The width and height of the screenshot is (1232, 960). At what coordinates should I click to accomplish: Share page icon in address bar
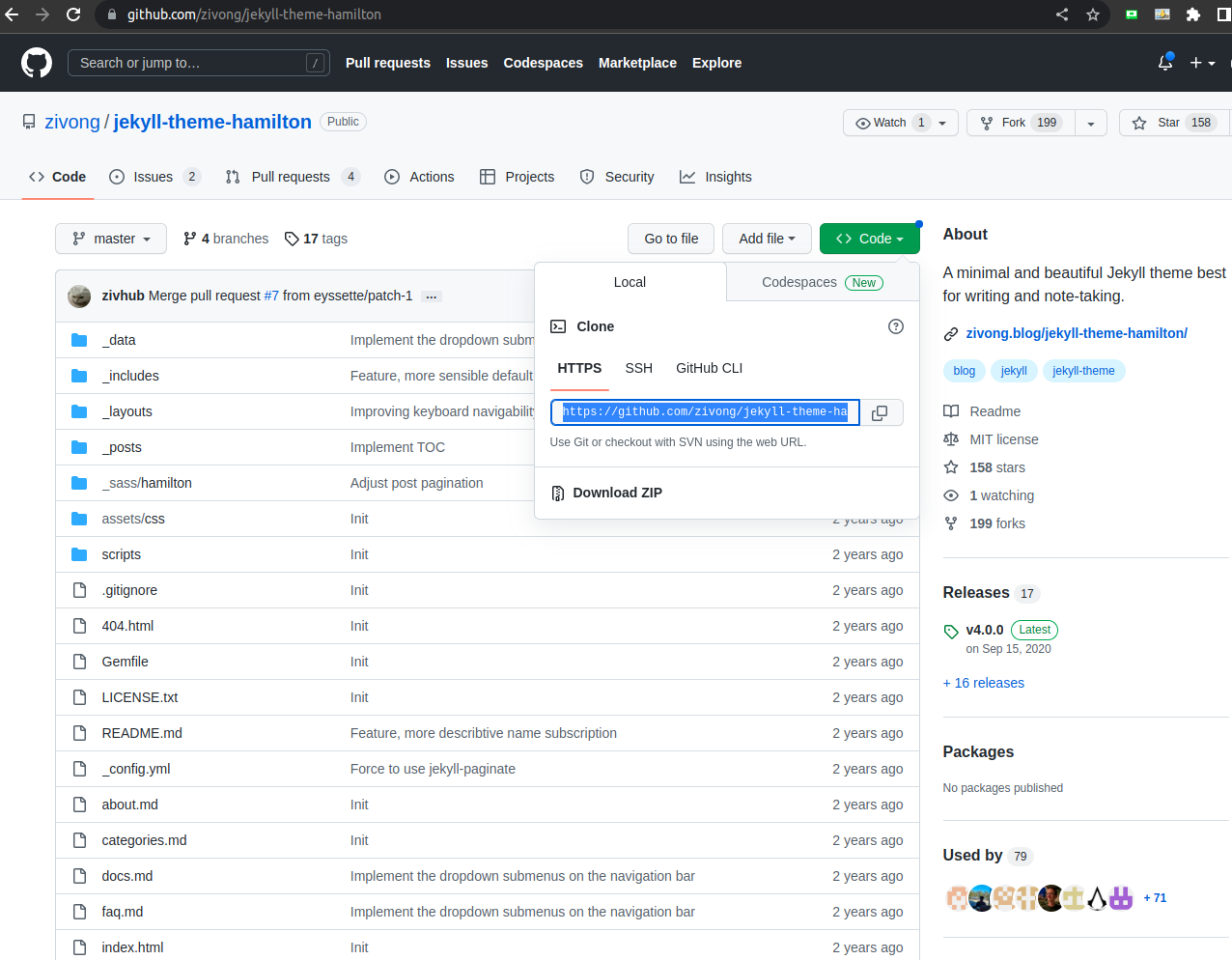(1062, 14)
